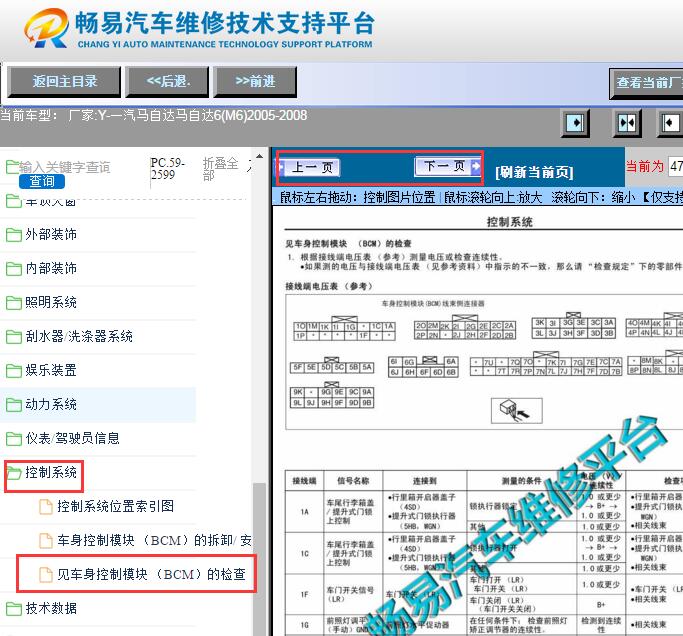The height and width of the screenshot is (636, 683).
Task: Click the sidebar vertical scrollbar thumb
Action: [x=259, y=559]
